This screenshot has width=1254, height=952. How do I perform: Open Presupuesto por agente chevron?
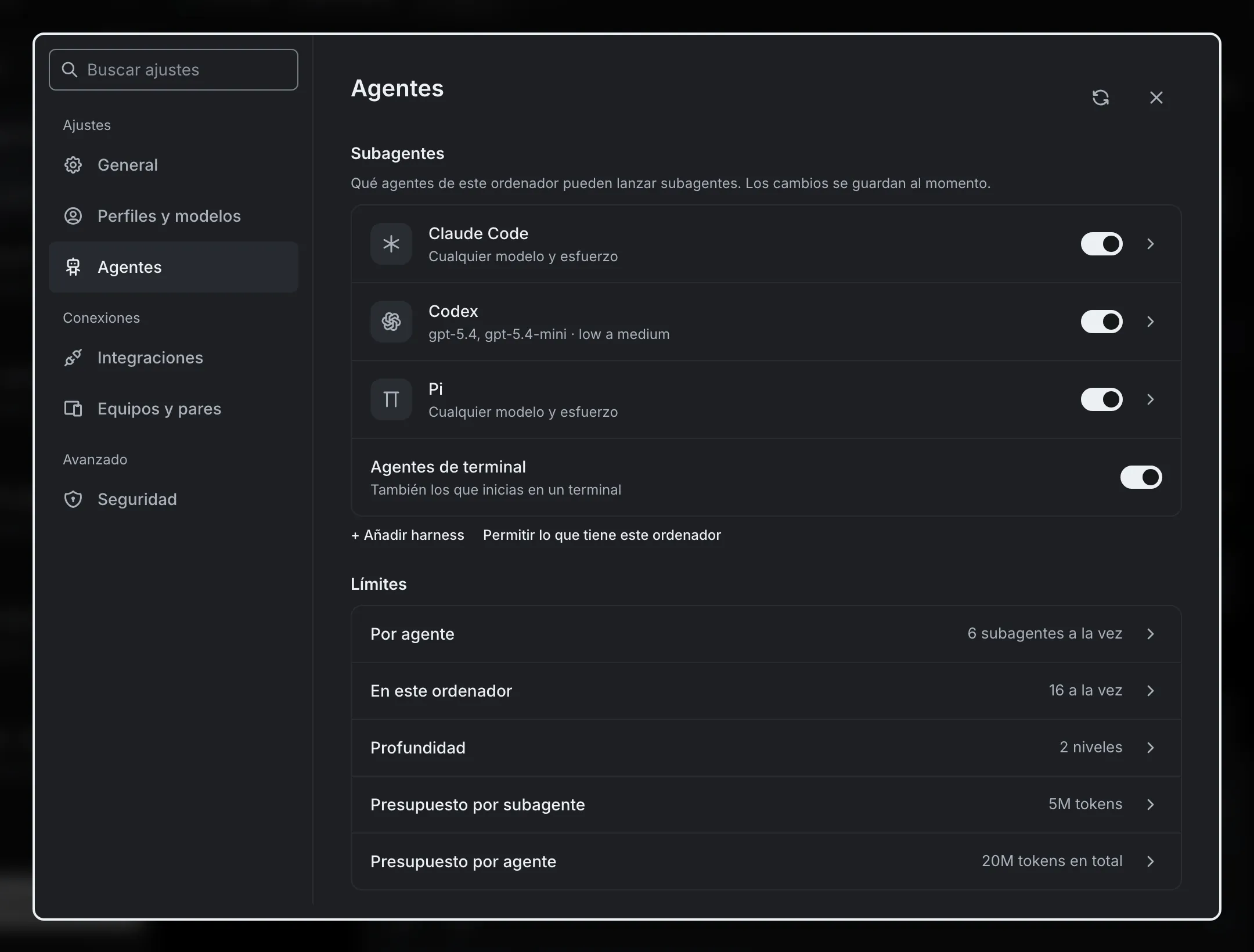(x=1150, y=861)
